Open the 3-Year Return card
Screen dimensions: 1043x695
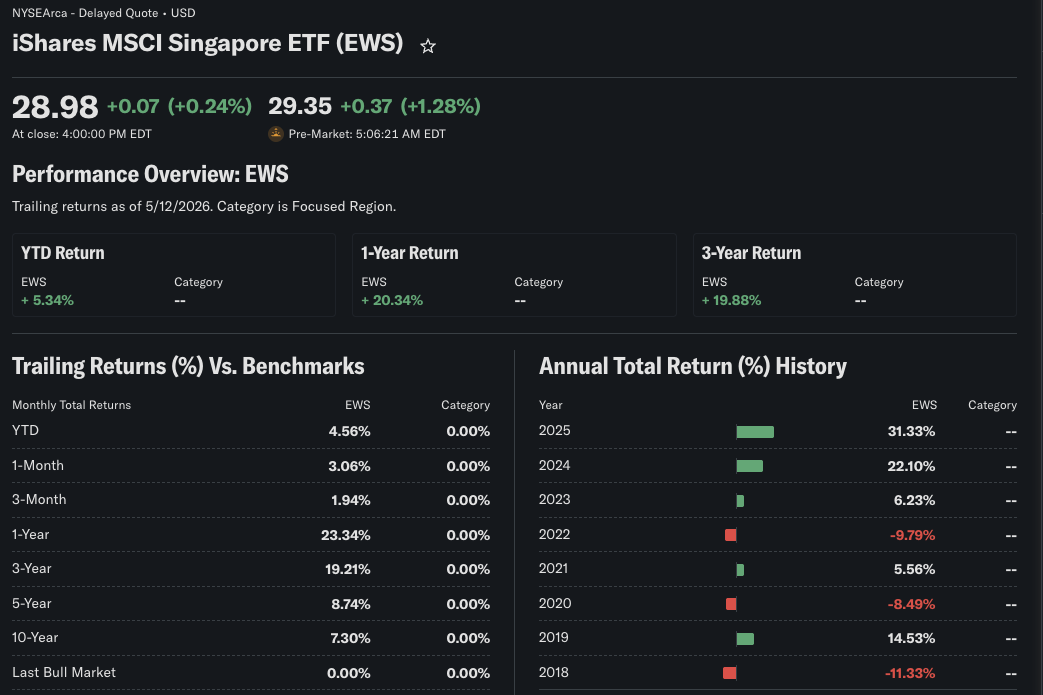pos(855,275)
